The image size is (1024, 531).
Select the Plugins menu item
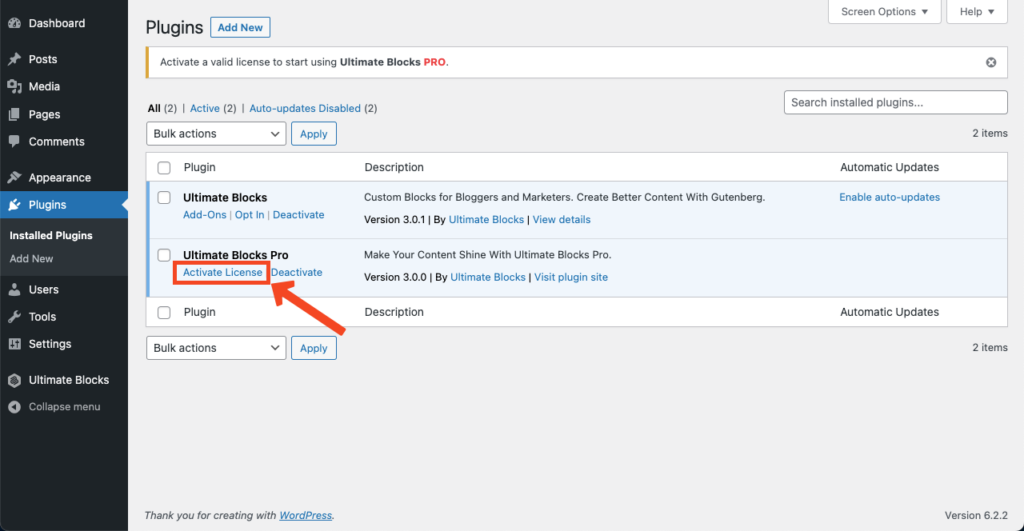[x=47, y=204]
